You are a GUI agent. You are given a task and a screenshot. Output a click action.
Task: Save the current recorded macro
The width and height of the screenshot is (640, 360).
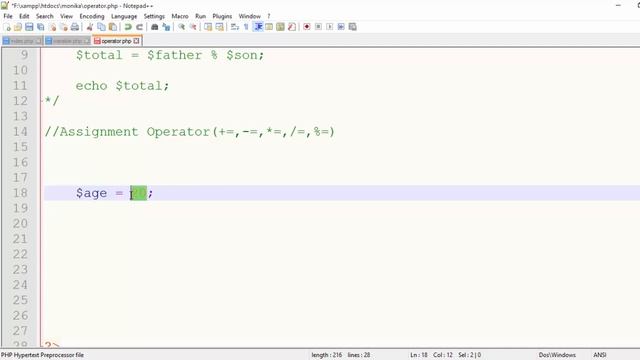click(x=352, y=27)
